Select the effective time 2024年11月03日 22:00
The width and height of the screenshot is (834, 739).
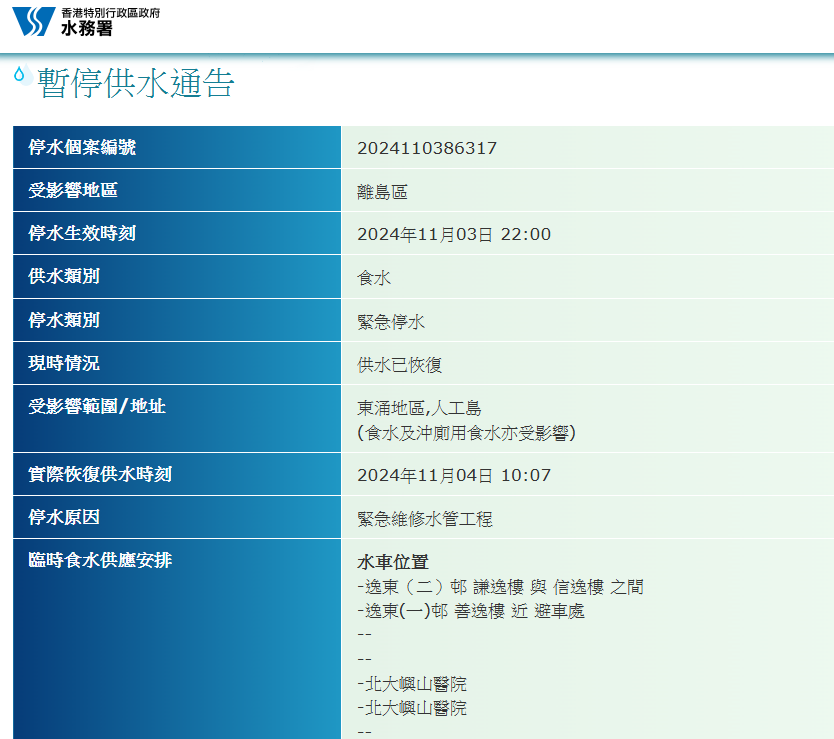click(454, 235)
